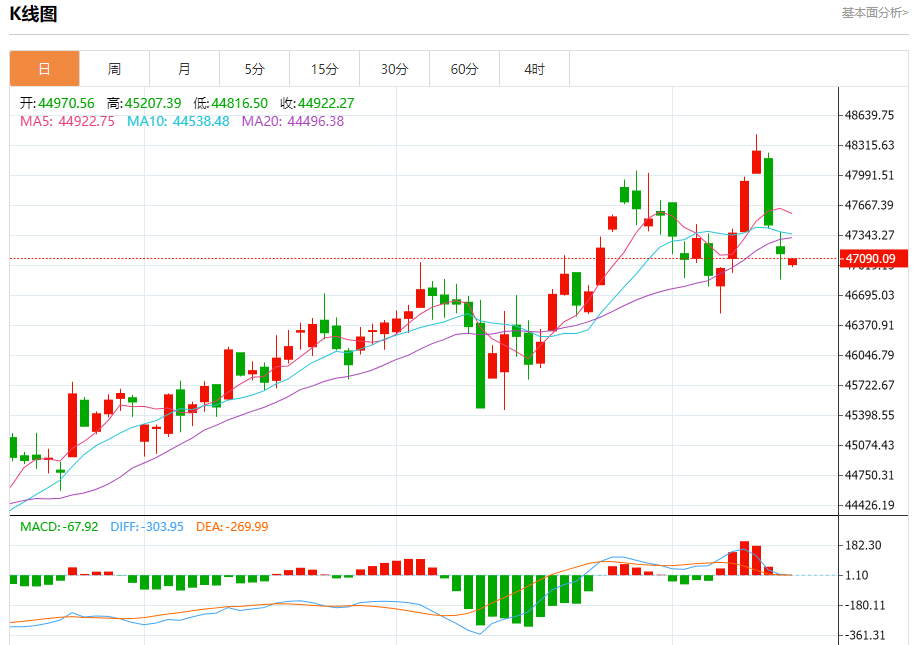Click the DIFF:-303.95 label
Image resolution: width=914 pixels, height=645 pixels.
point(147,527)
